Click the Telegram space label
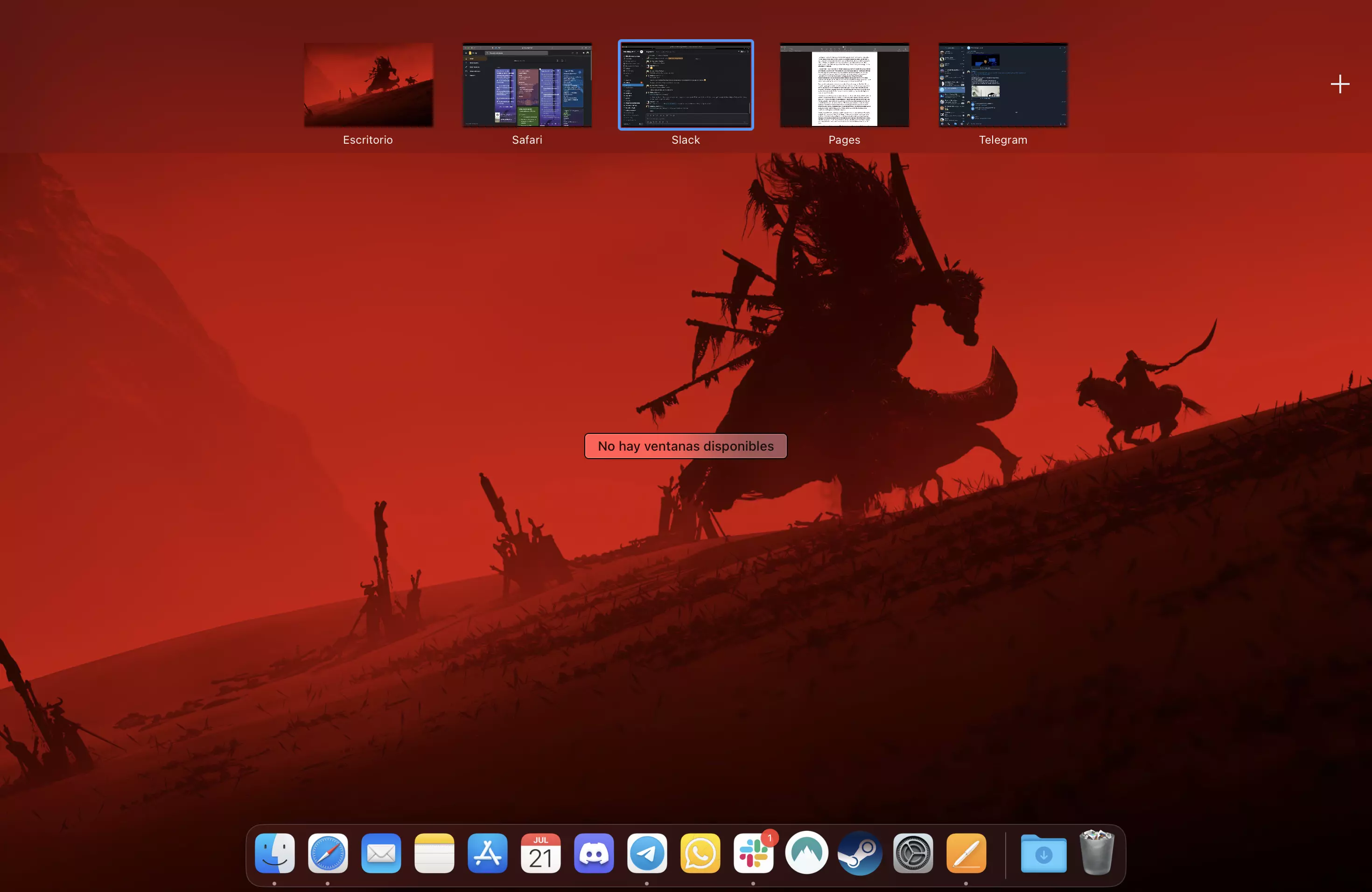 (x=1003, y=140)
